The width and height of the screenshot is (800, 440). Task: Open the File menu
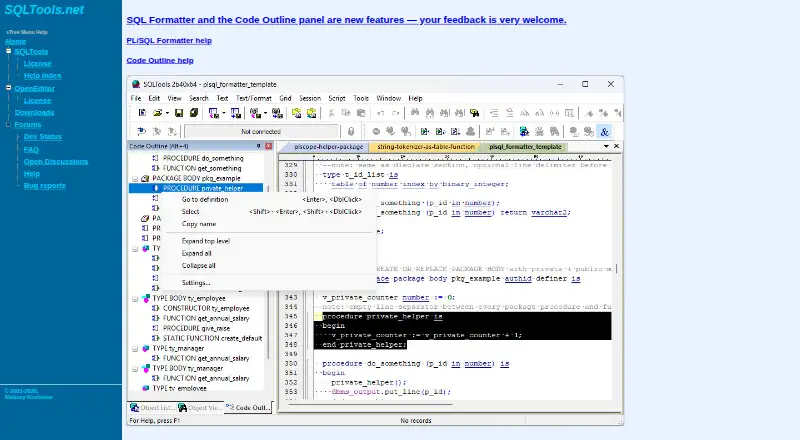136,98
